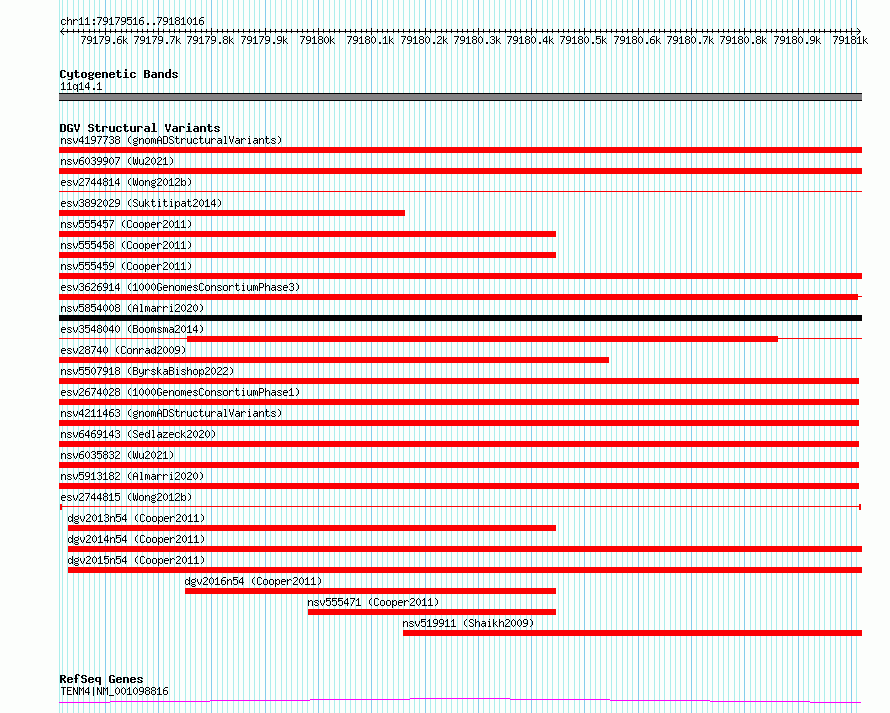This screenshot has width=890, height=713.
Task: Click ruler position 79180.8k
Action: coord(743,40)
